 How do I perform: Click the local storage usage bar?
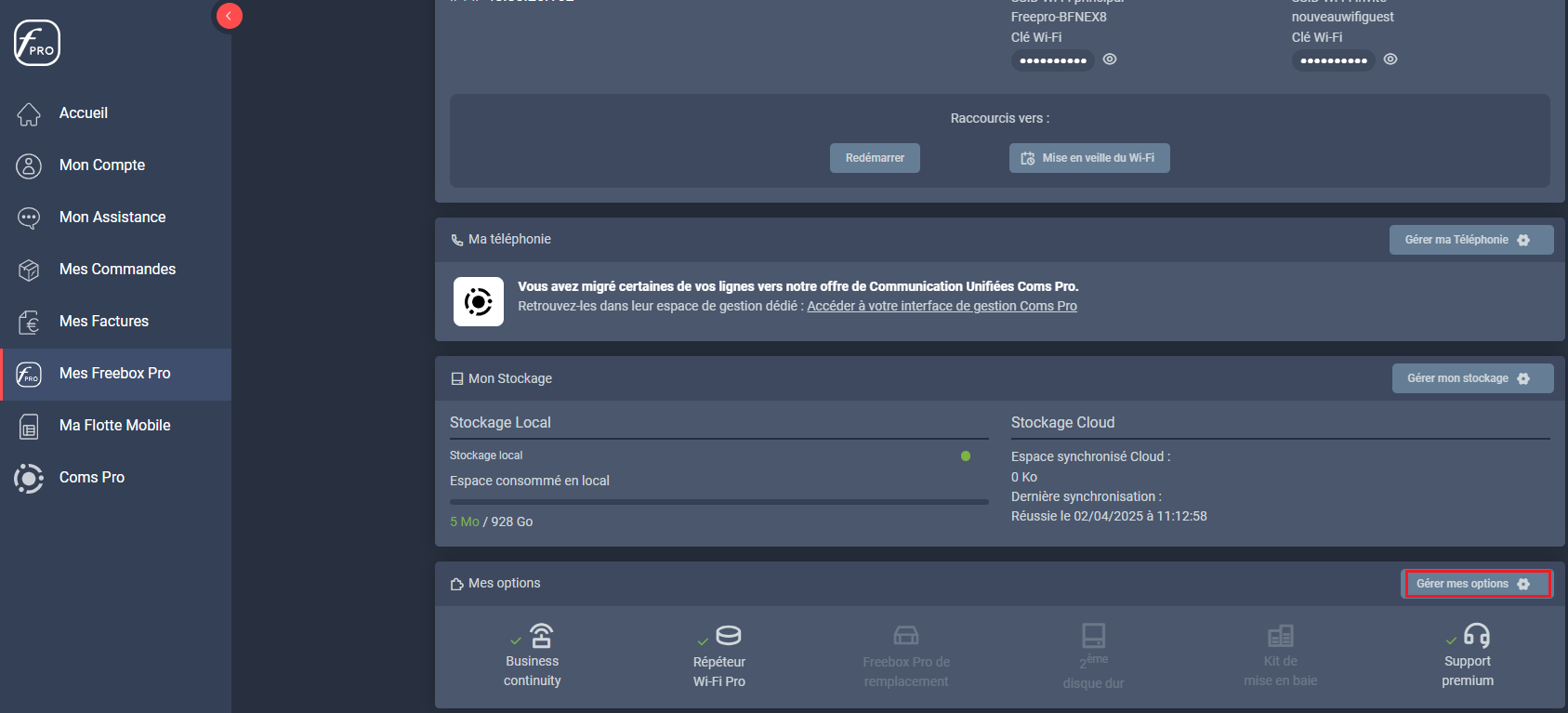coord(719,502)
